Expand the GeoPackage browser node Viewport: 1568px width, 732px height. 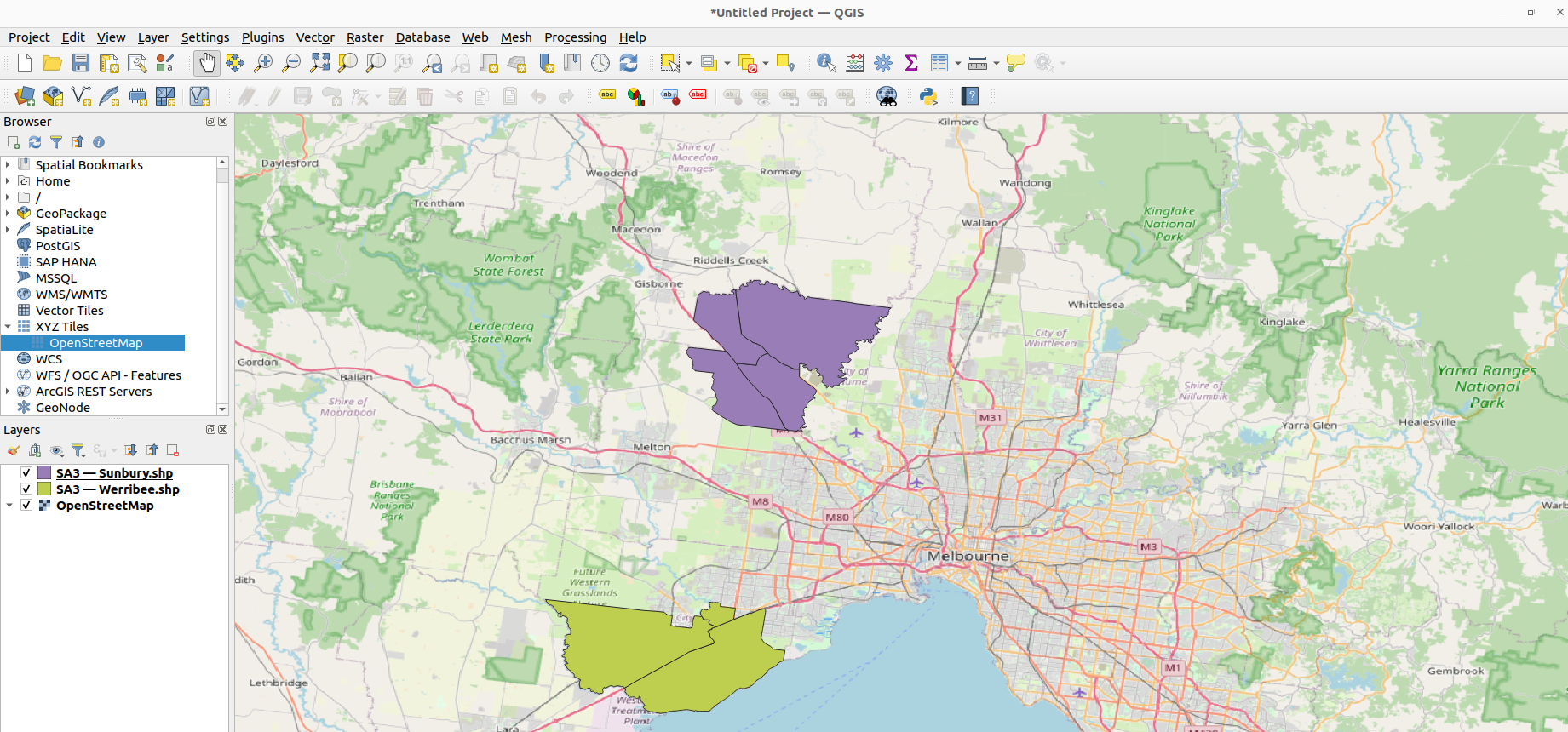tap(9, 214)
